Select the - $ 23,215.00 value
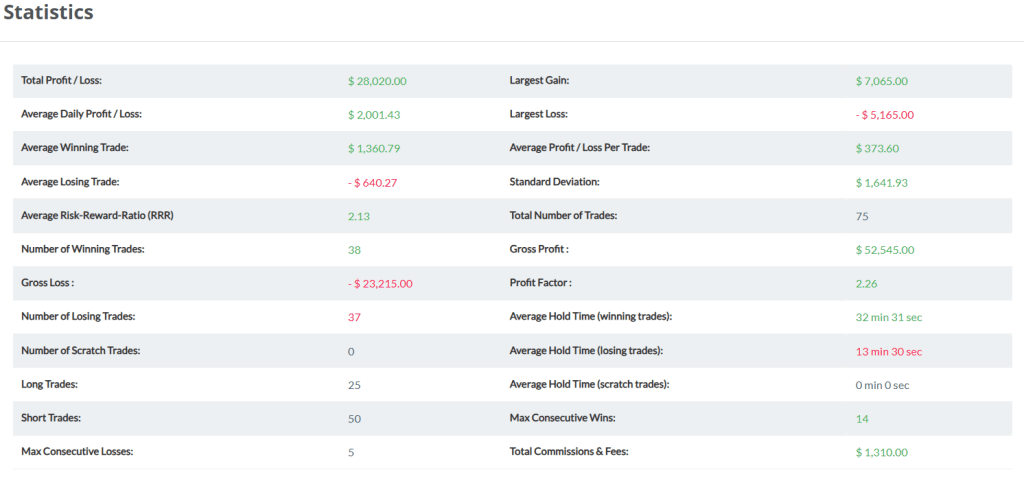 click(380, 284)
